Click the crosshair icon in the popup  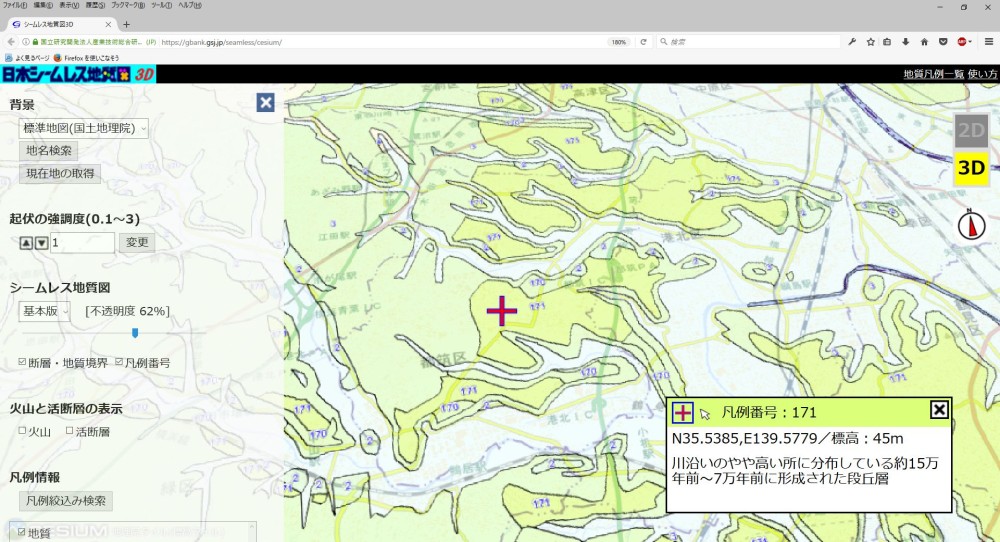point(683,412)
